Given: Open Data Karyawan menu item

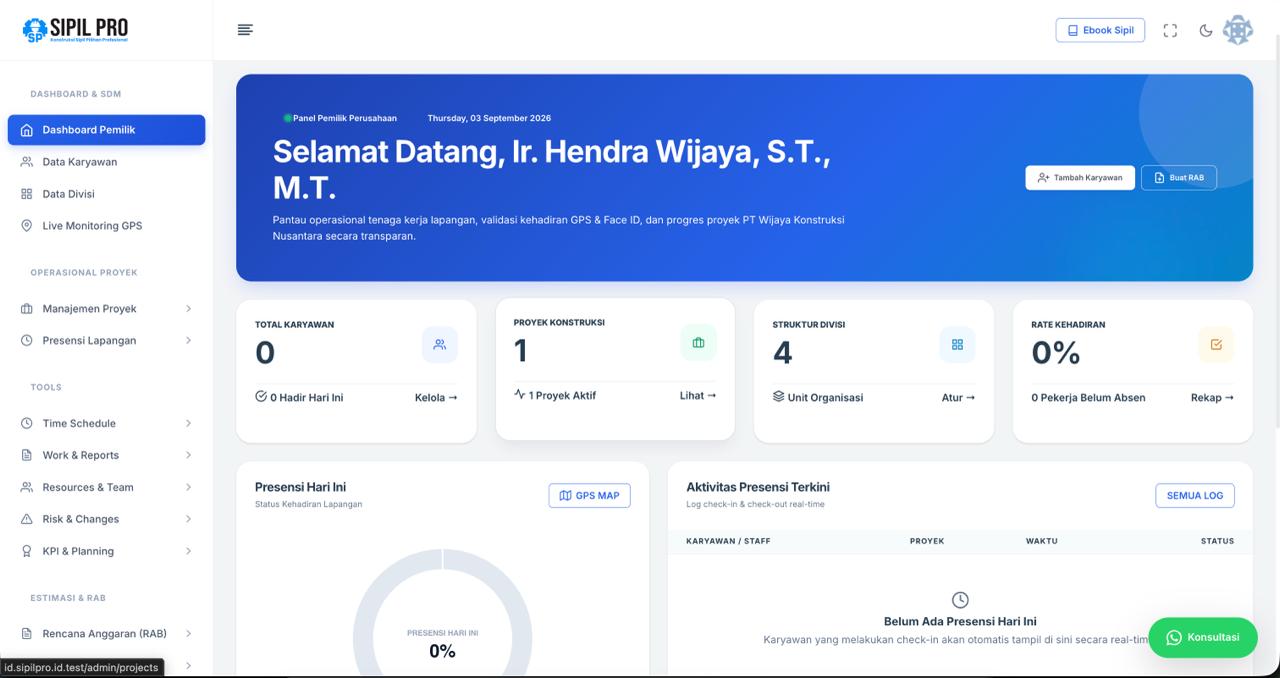Looking at the screenshot, I should pyautogui.click(x=106, y=162).
